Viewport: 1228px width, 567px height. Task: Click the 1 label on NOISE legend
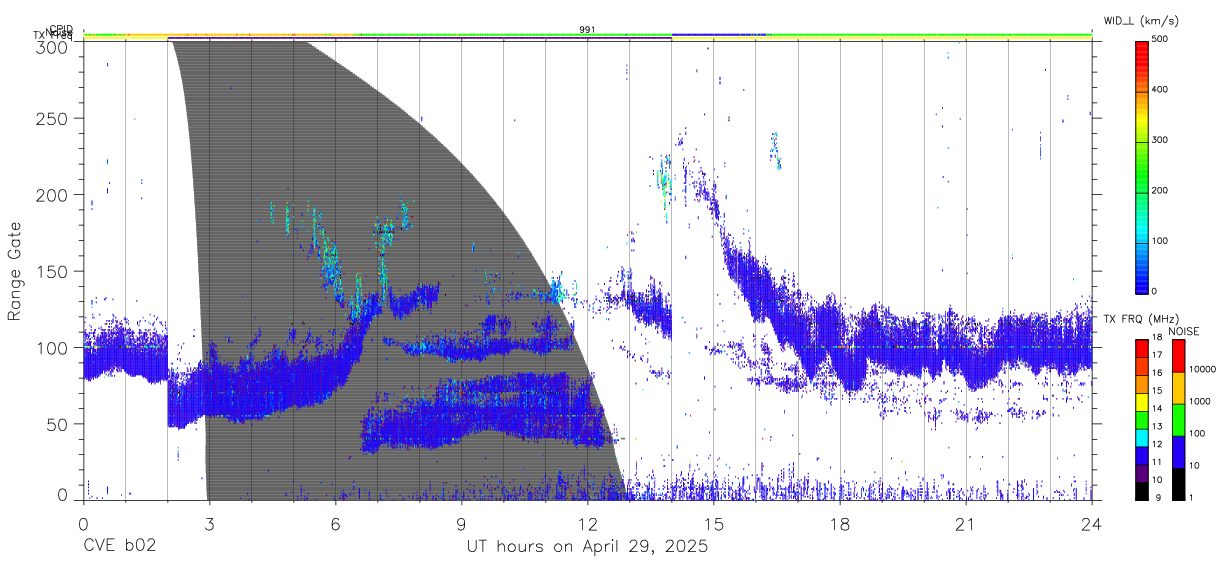click(x=1191, y=498)
